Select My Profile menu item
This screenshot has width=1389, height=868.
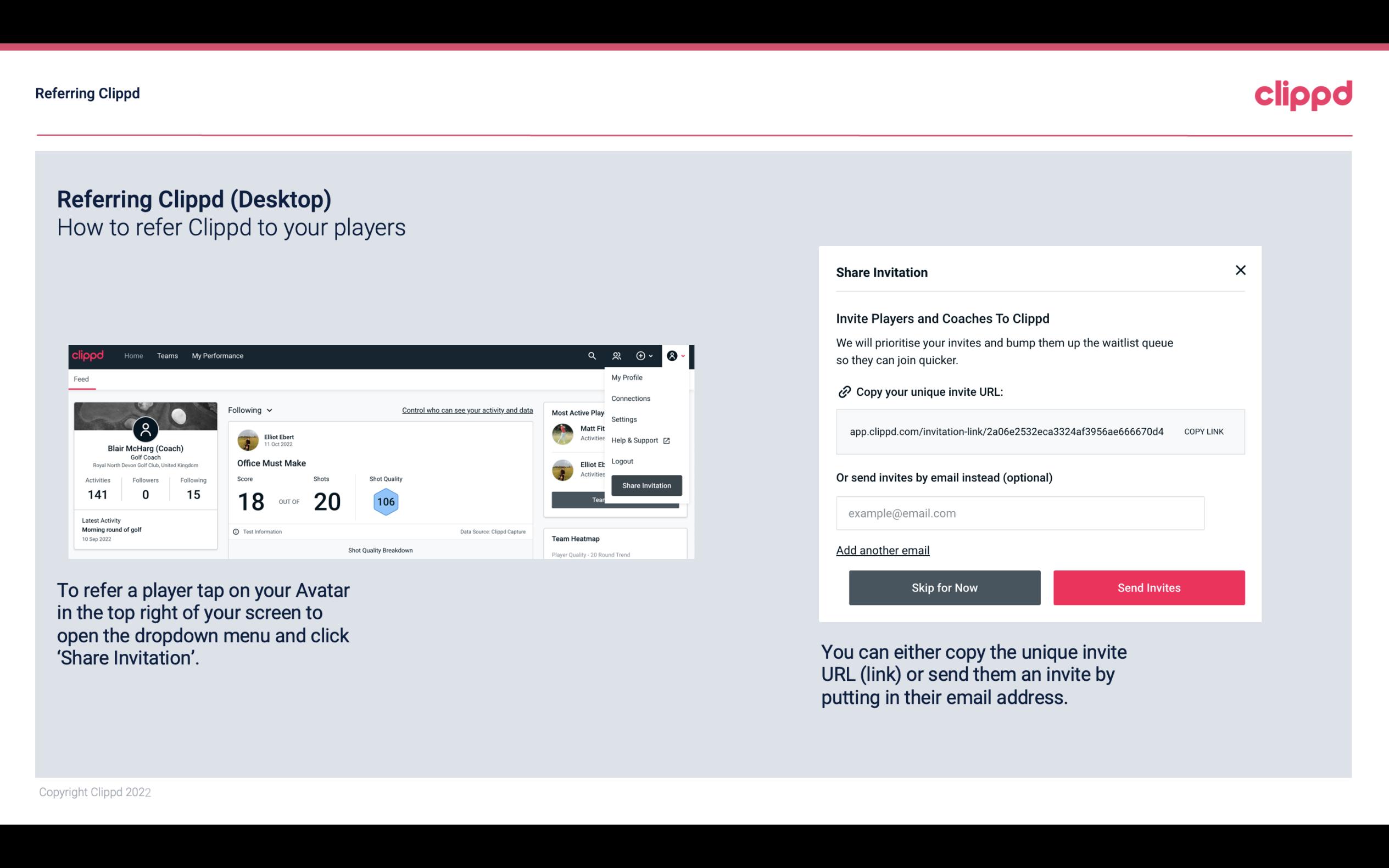coord(627,377)
